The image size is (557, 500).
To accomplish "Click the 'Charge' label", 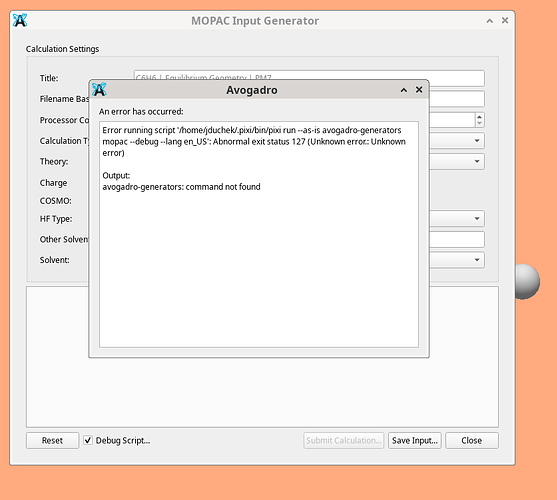I will (53, 183).
